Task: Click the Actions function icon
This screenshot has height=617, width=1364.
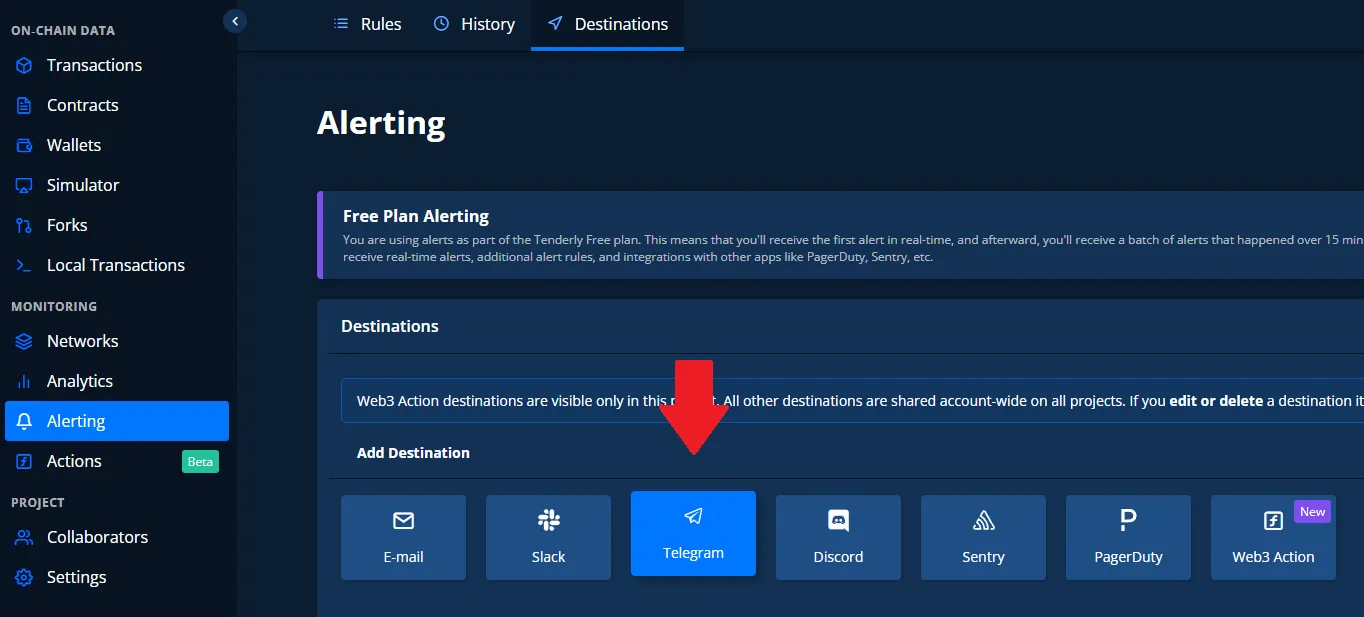Action: point(25,461)
